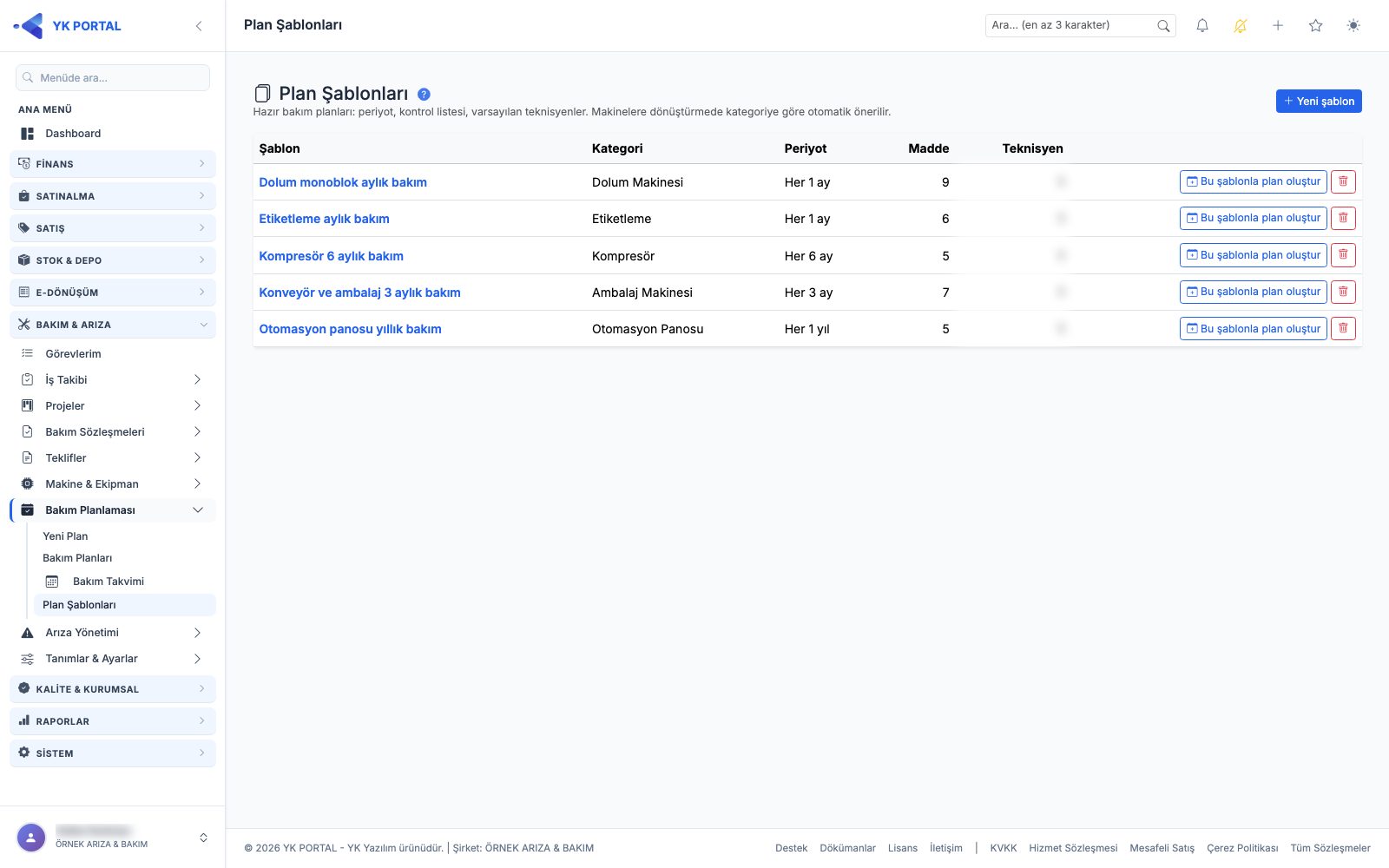Expand the FİNANS menu section
The height and width of the screenshot is (868, 1389).
point(113,164)
